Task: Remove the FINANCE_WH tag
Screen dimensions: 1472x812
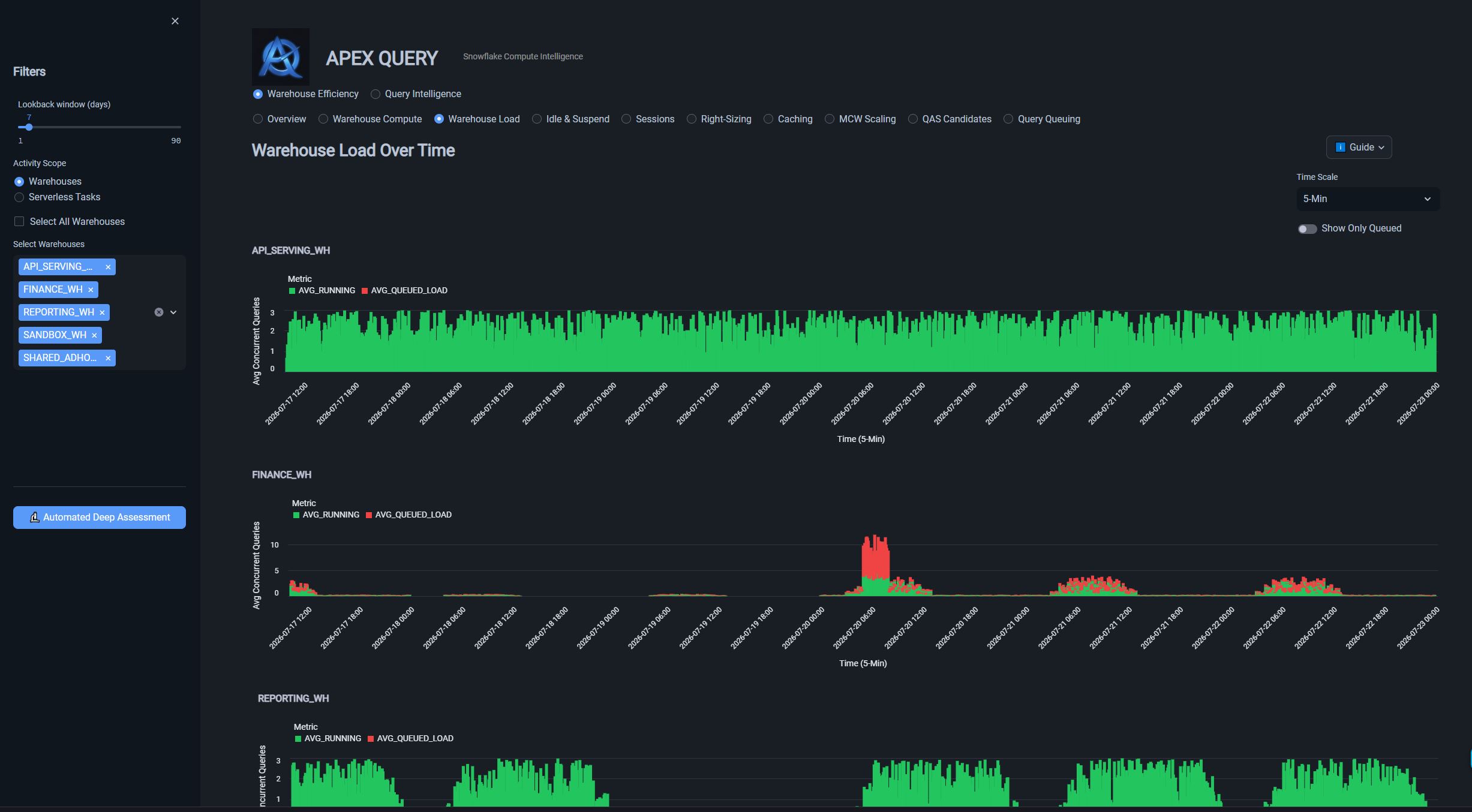Action: click(x=91, y=290)
